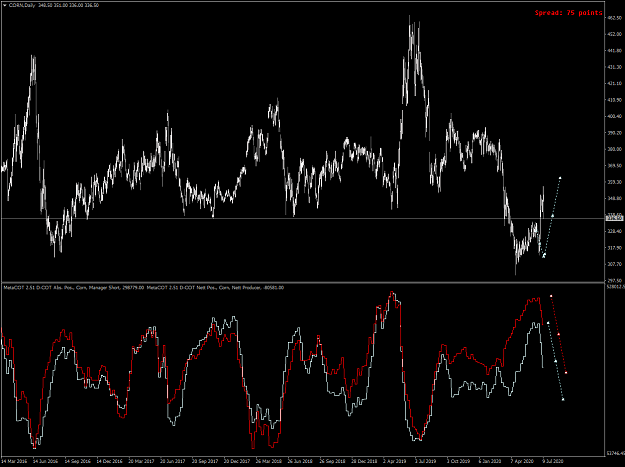The height and width of the screenshot is (467, 625).
Task: Click the 20 Mar 2017 date label
Action: pos(141,461)
